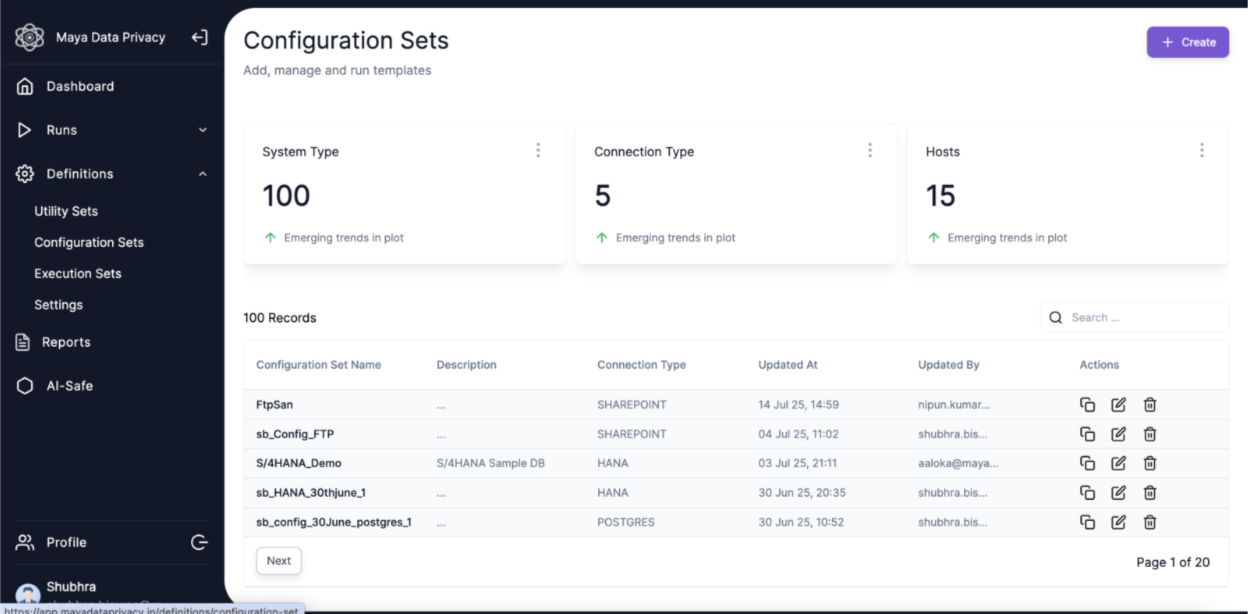Go to Next page of records
The height and width of the screenshot is (614, 1248).
tap(279, 561)
